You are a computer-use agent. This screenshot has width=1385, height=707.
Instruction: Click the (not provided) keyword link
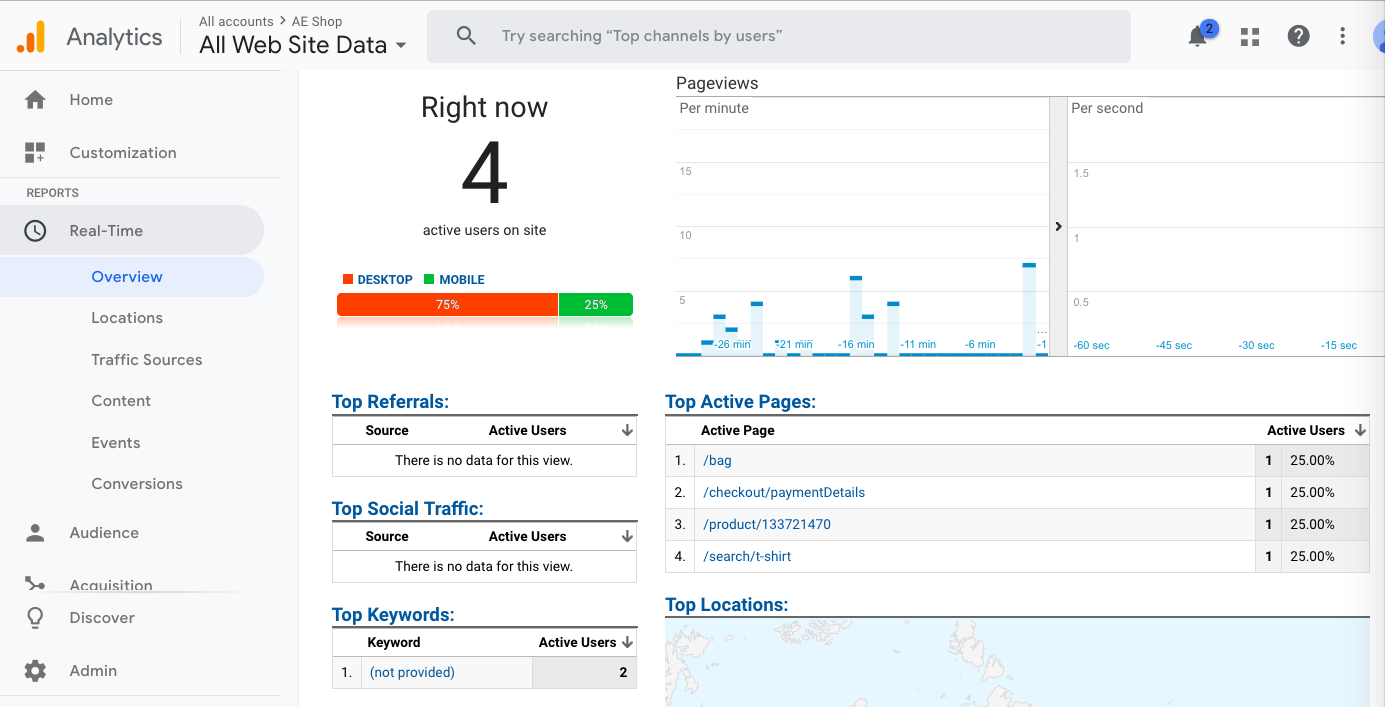click(x=412, y=672)
